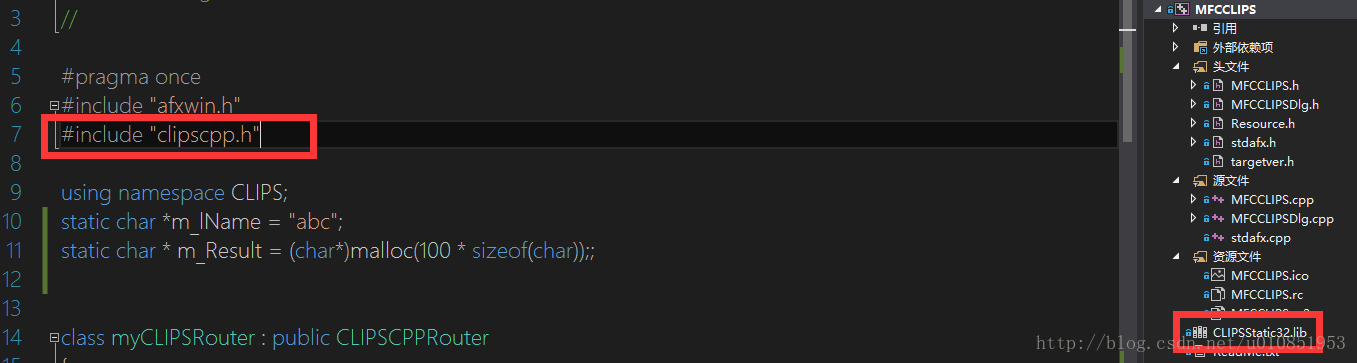
Task: Expand the MFCCLIPS.cpp tree node
Action: click(x=1194, y=199)
